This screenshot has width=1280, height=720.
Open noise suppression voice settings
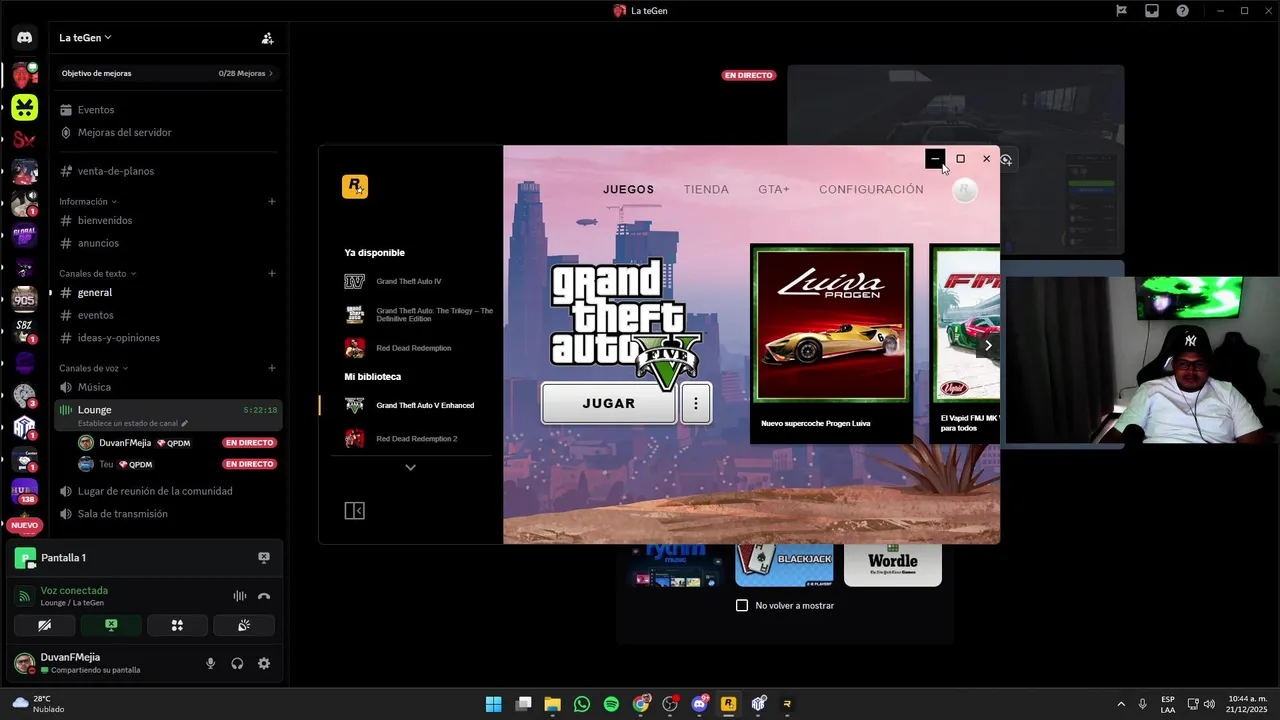[x=240, y=596]
